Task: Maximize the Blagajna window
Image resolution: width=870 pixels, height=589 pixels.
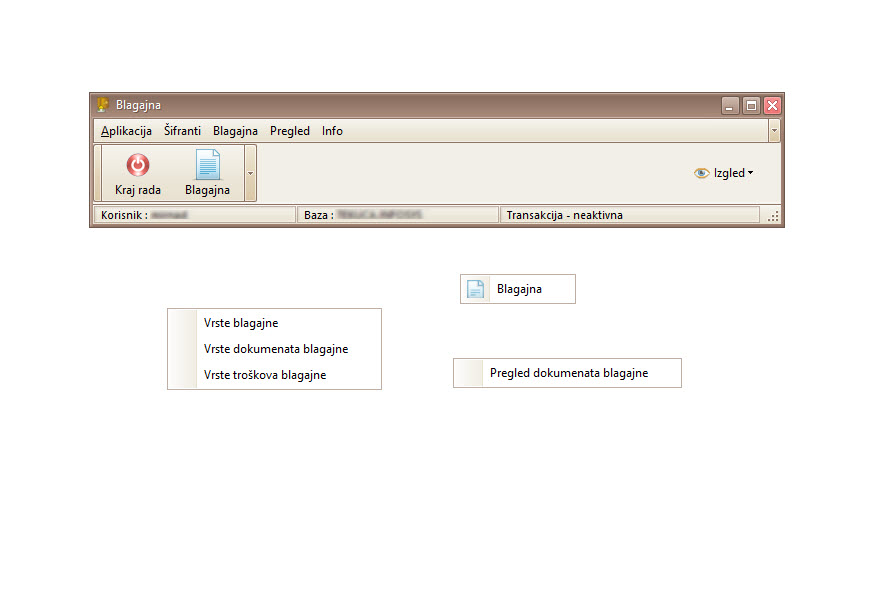Action: pos(751,105)
